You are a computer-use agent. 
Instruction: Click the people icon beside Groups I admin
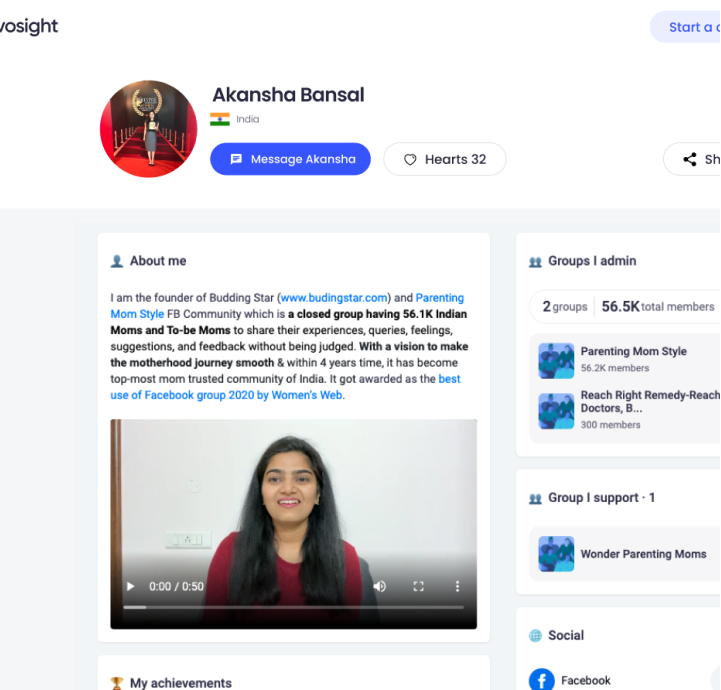(535, 262)
